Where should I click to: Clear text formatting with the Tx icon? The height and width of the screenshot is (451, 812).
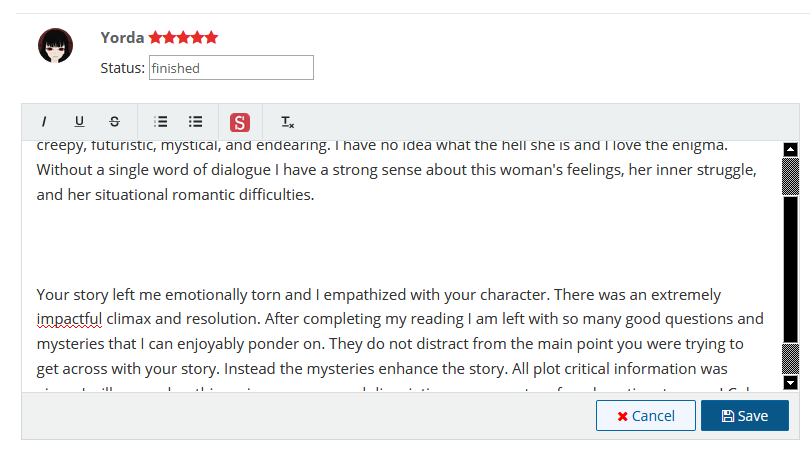(x=287, y=122)
